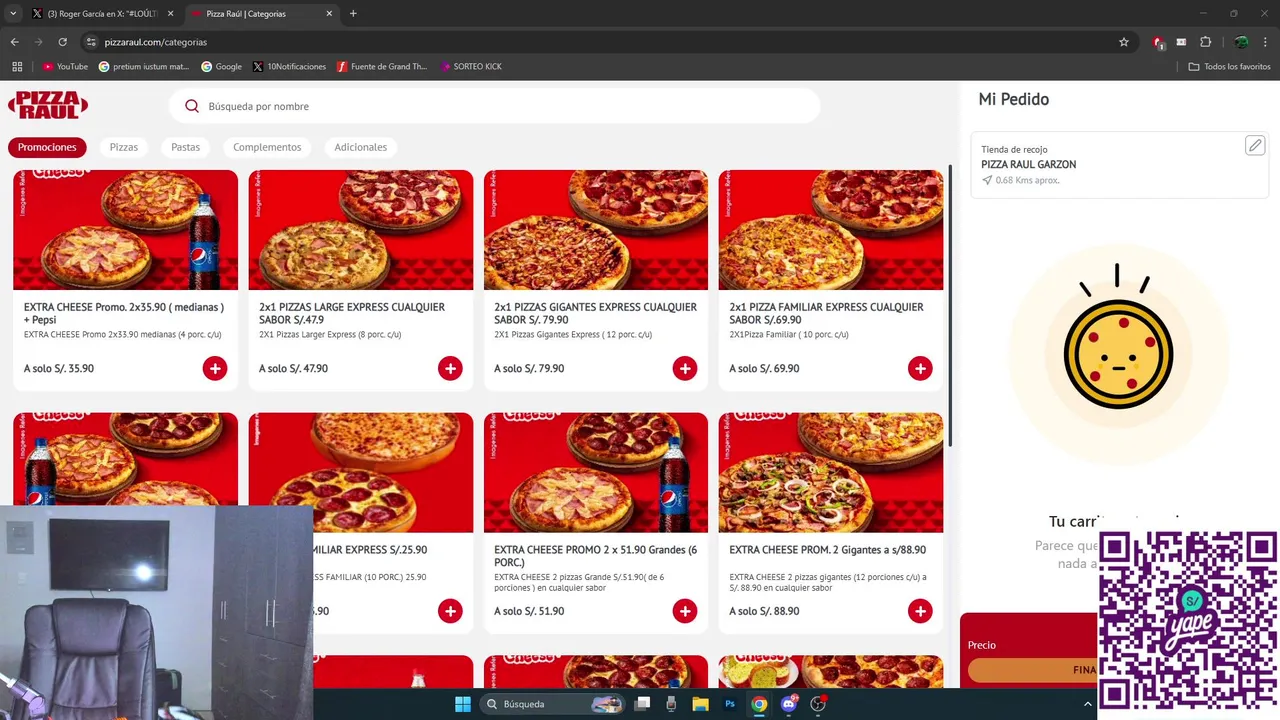Add 2x1 Pizzas Large Express S/.47.9
Screen dimensions: 1280x720
450,368
